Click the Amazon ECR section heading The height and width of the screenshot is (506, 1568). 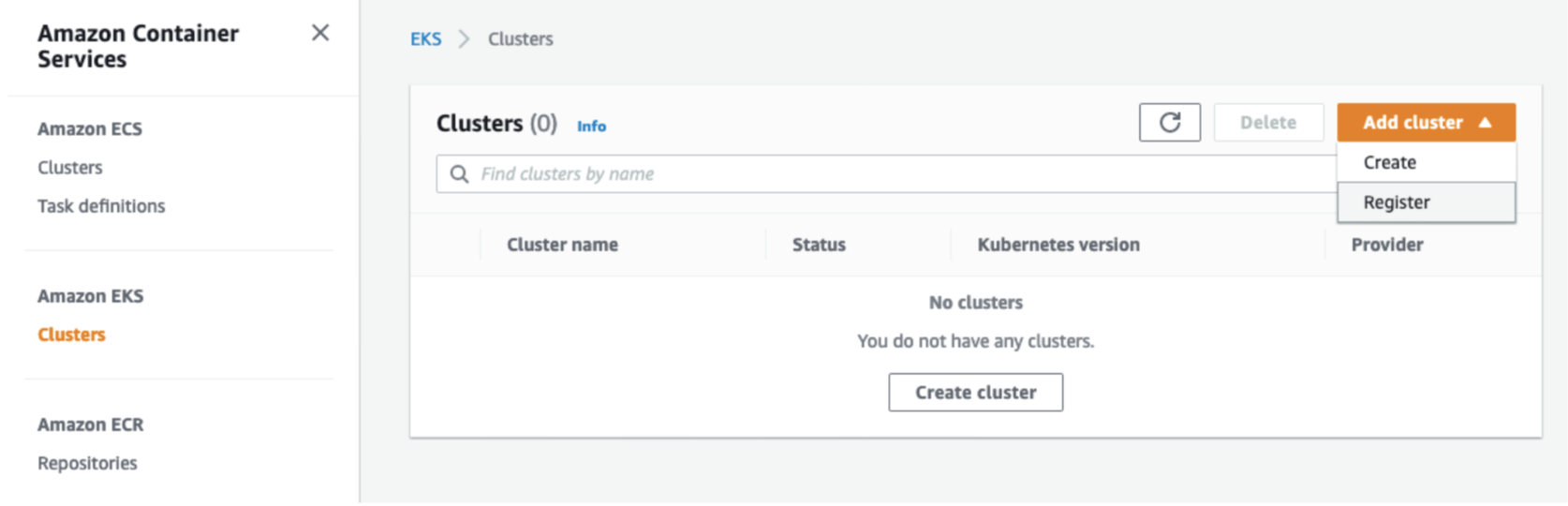click(x=90, y=424)
